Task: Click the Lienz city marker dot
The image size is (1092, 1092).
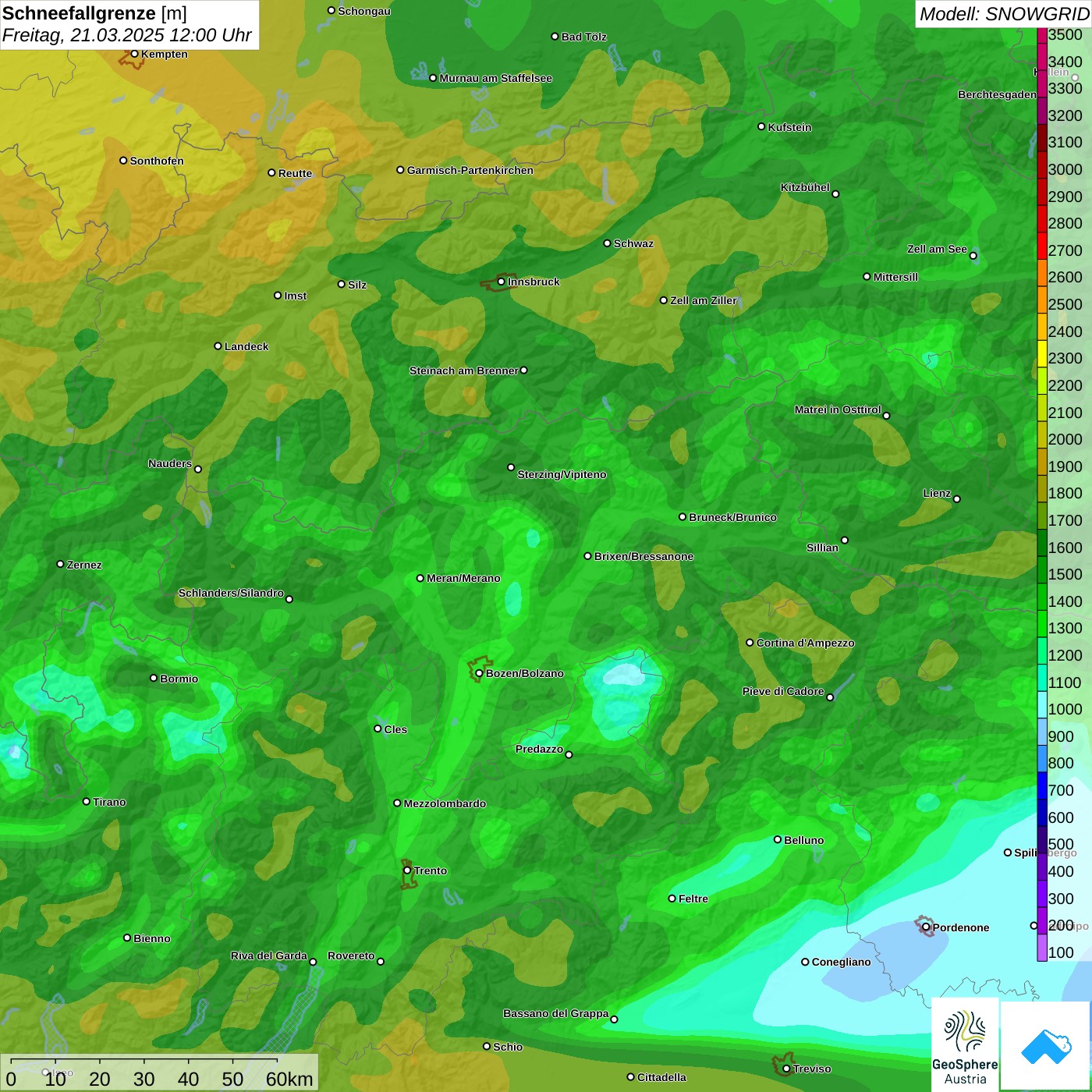Action: (957, 499)
